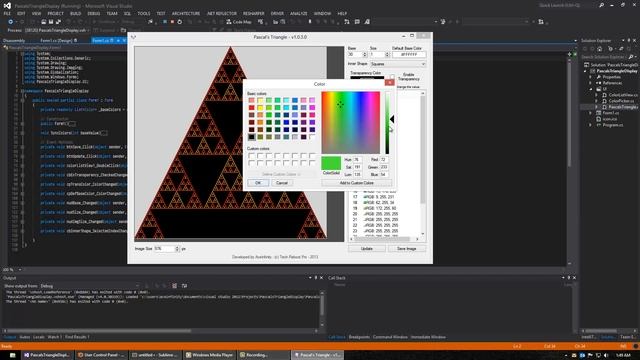The width and height of the screenshot is (640, 360).
Task: Click the Image Size spinner arrows
Action: click(177, 249)
